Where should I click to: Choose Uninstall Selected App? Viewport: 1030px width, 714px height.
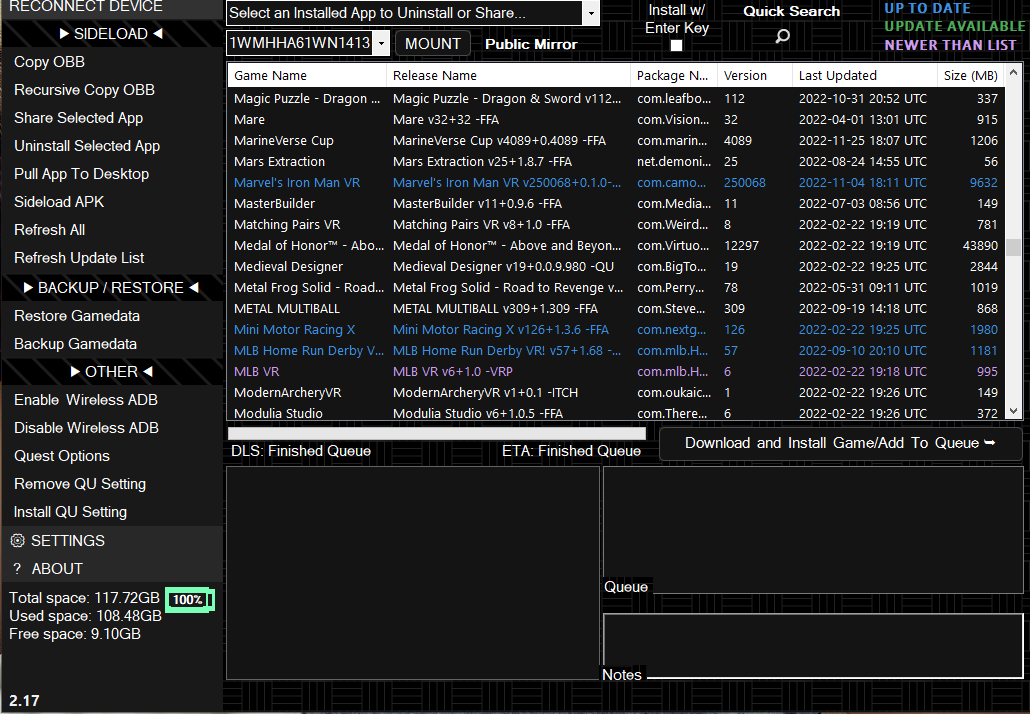coord(87,146)
